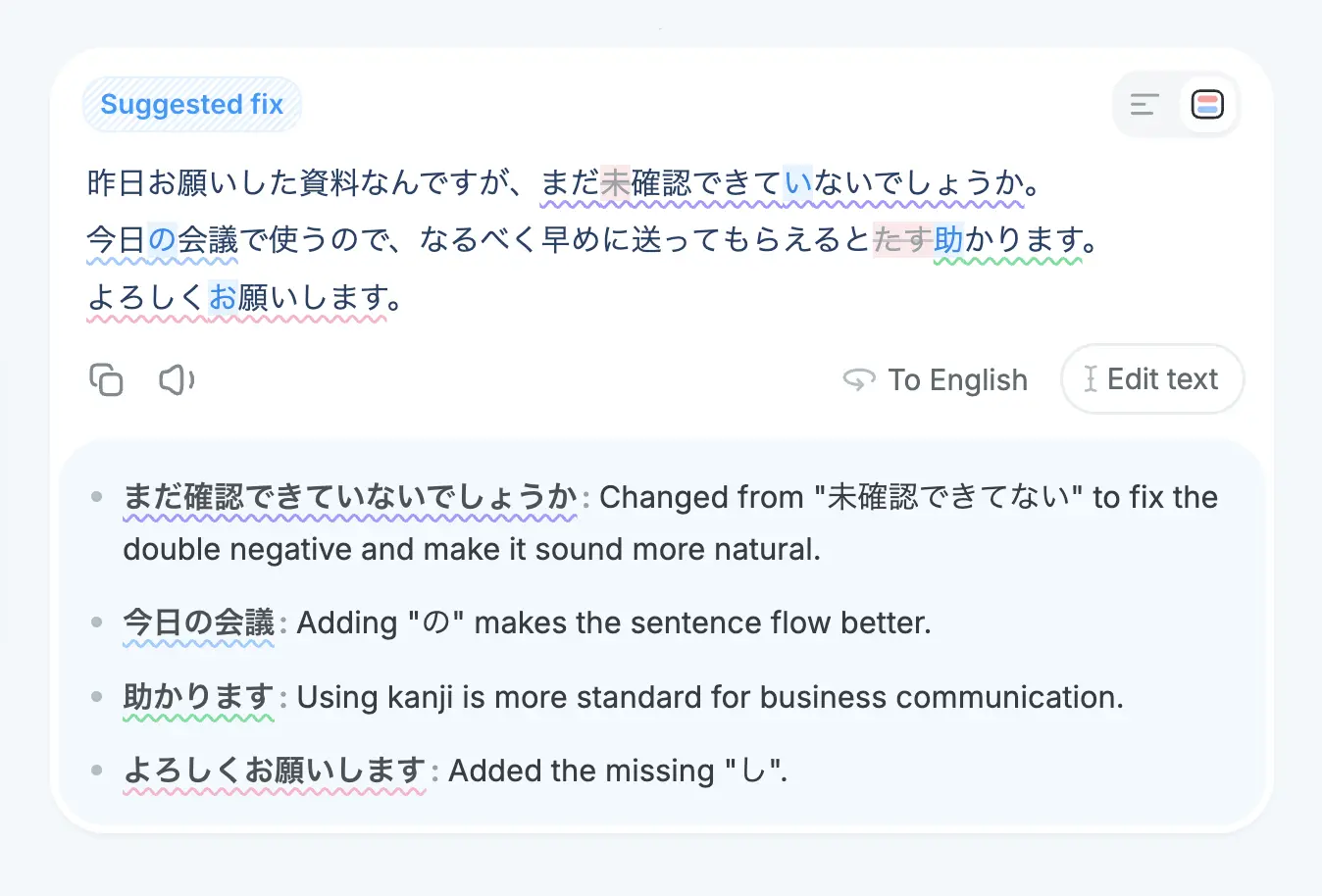1322x896 pixels.
Task: Switch to plain text view
Action: [x=1144, y=104]
